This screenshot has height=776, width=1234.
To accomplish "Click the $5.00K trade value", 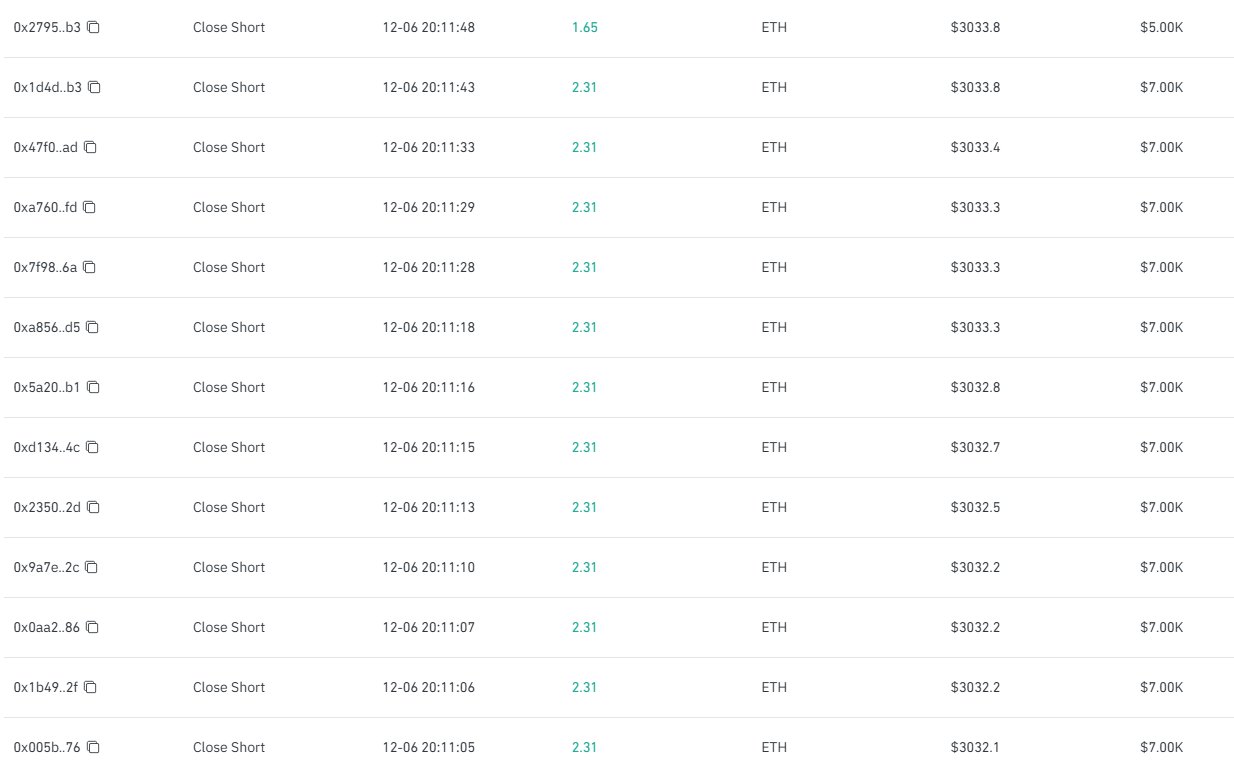I will [1161, 27].
